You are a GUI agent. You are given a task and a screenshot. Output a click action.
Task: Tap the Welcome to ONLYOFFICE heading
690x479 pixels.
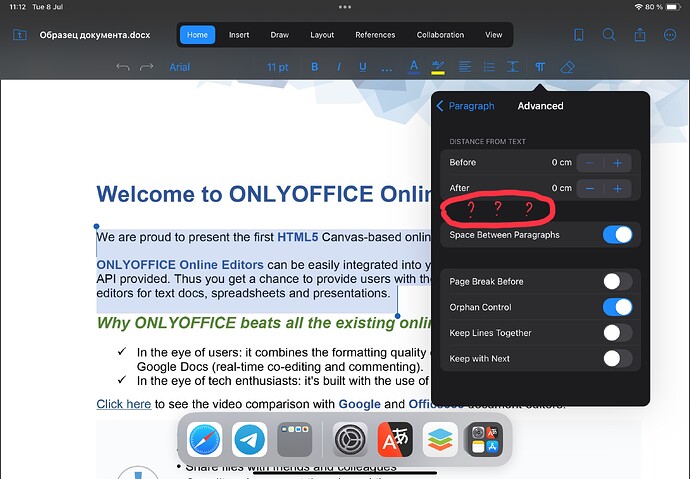point(263,194)
